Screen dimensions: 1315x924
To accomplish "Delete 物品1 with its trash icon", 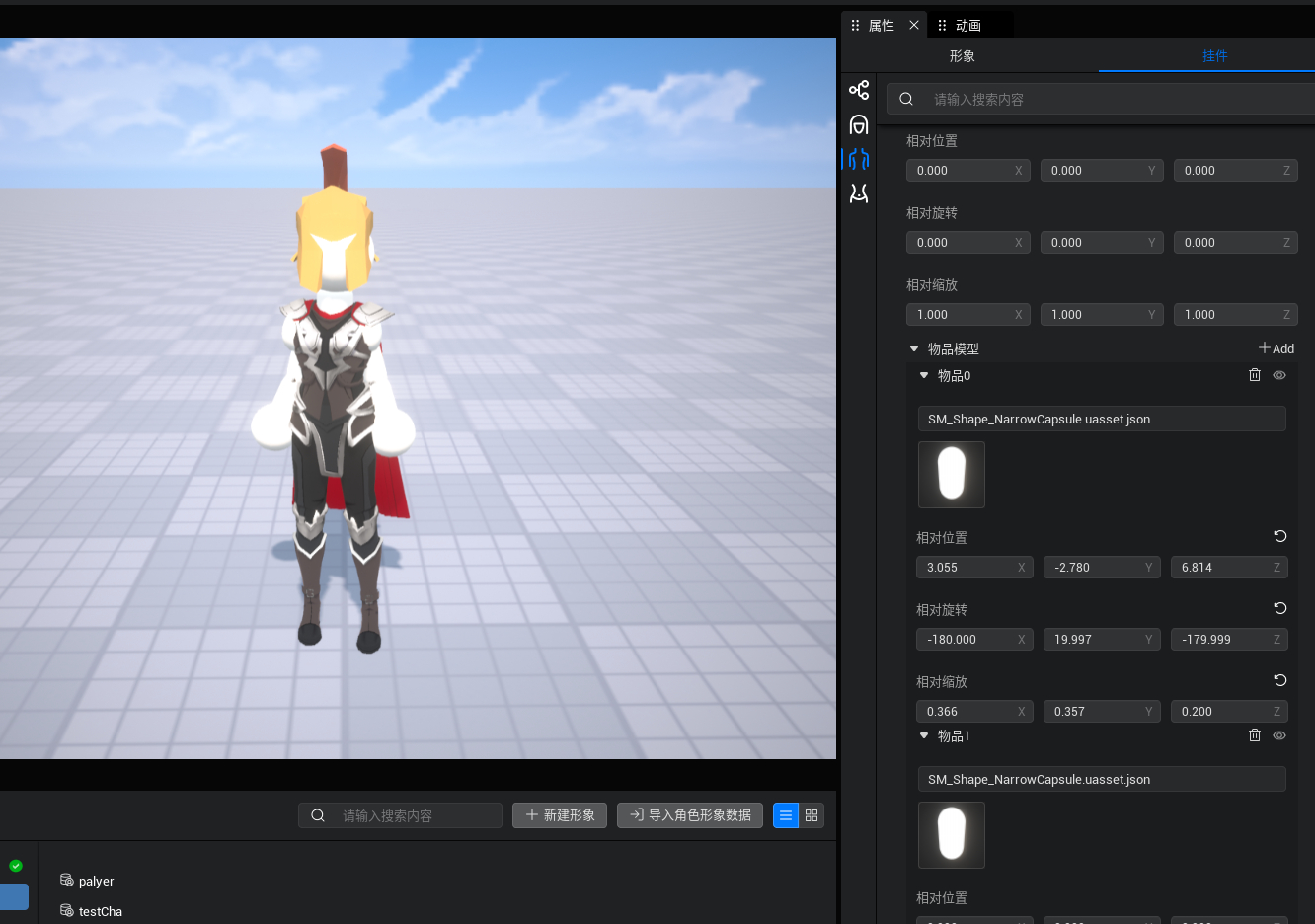I will click(1255, 735).
